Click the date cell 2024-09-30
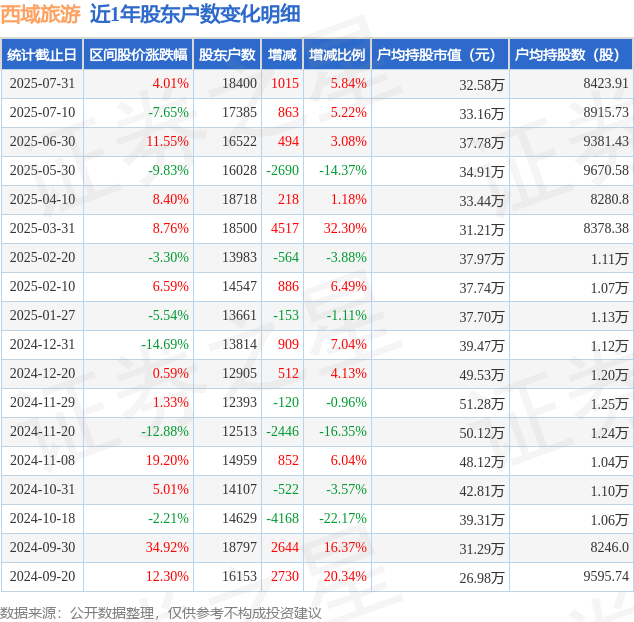The width and height of the screenshot is (634, 622). (42, 547)
